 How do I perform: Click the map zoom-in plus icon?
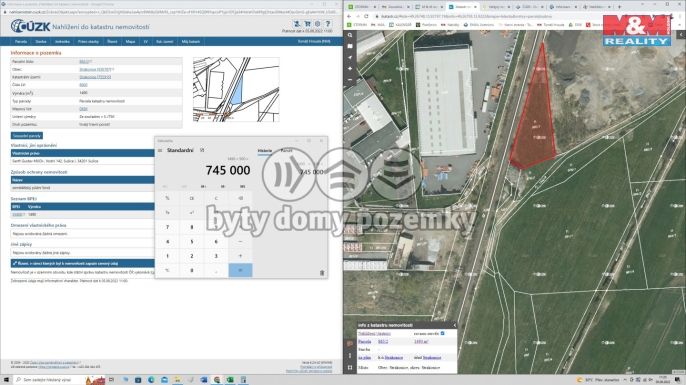tap(350, 69)
